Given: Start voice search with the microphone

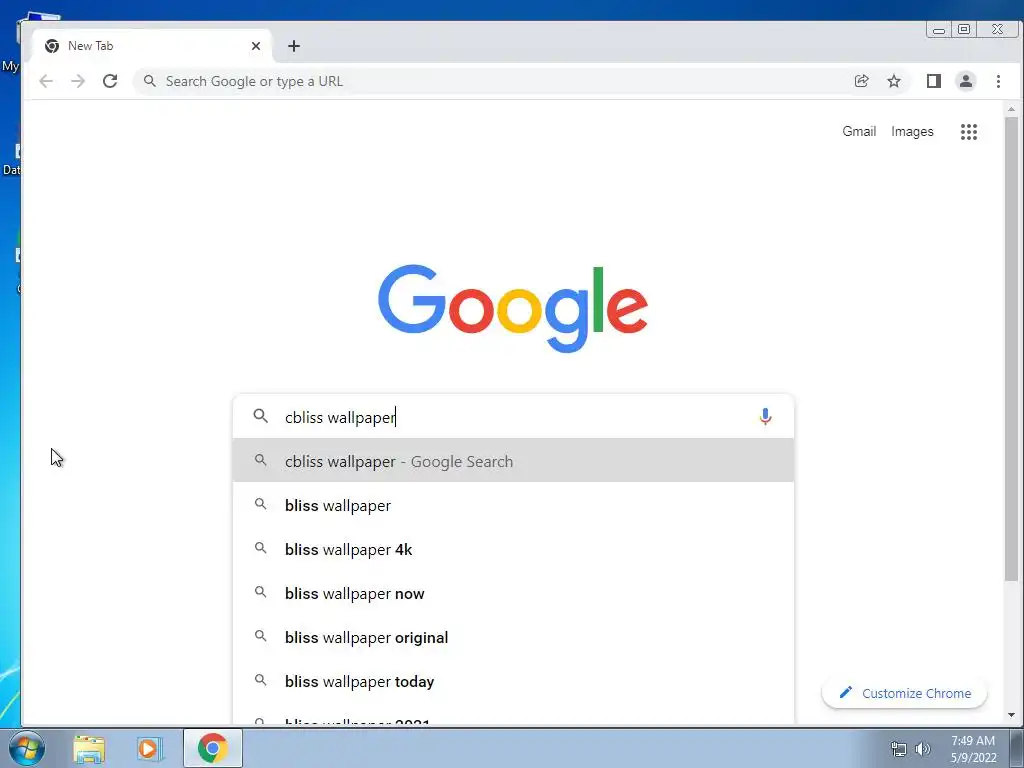Looking at the screenshot, I should tap(765, 417).
